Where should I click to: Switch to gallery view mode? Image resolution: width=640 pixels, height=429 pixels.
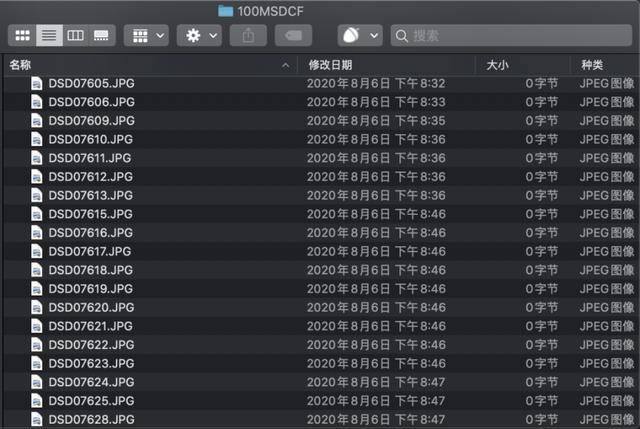pyautogui.click(x=101, y=36)
